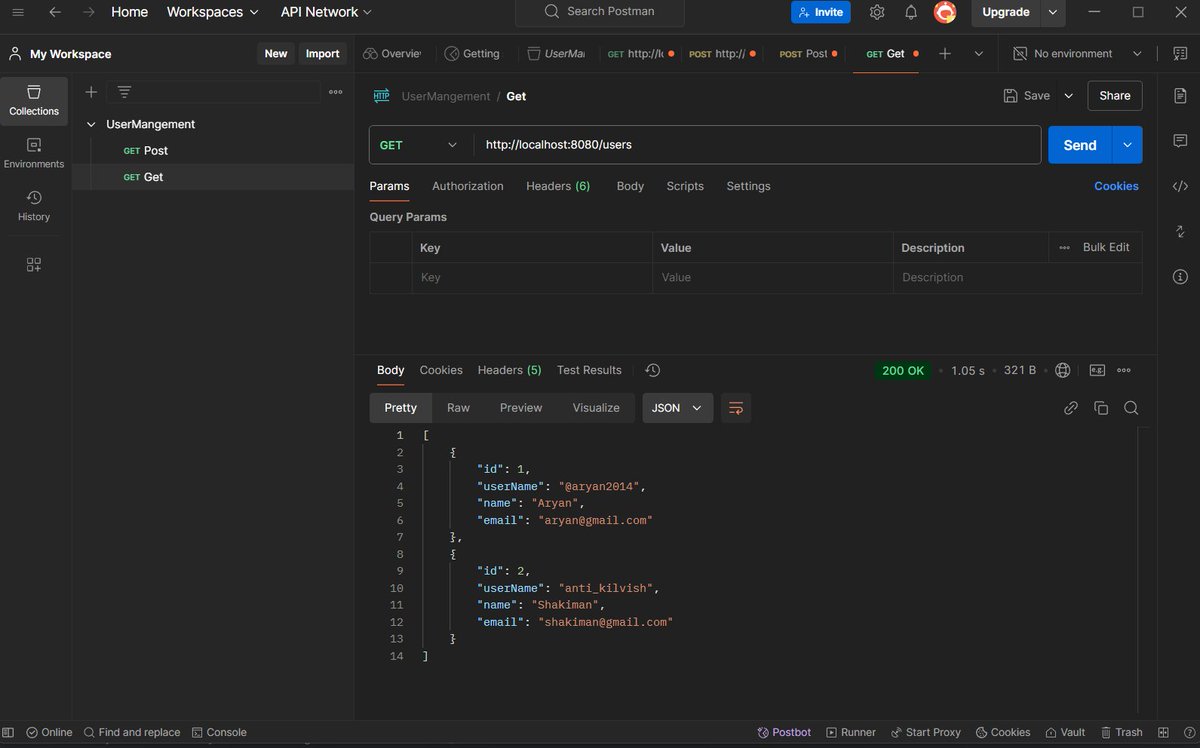Open the environment quick look icon

click(x=1180, y=54)
